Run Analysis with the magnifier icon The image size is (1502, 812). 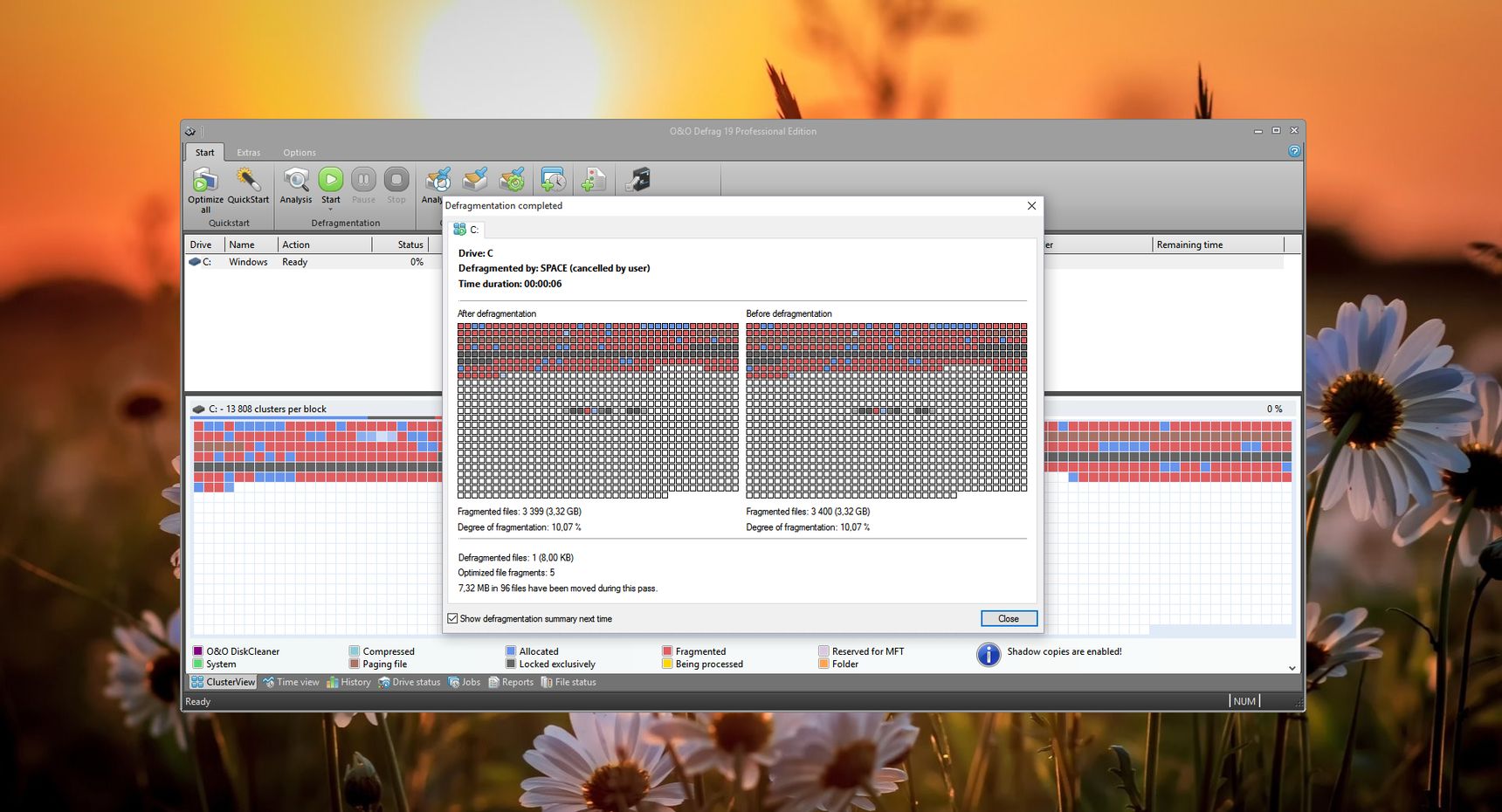(296, 180)
